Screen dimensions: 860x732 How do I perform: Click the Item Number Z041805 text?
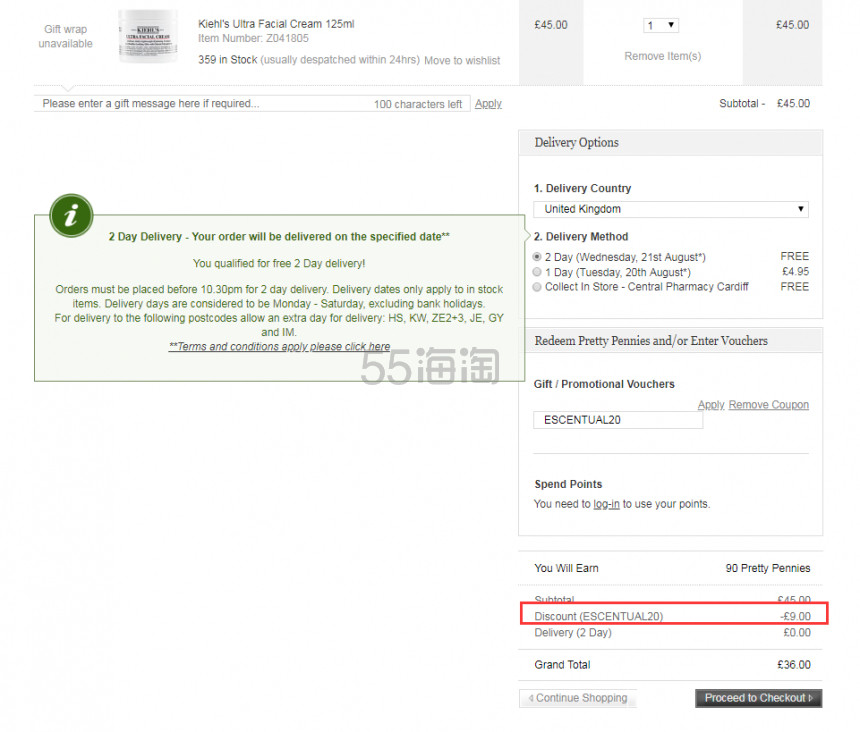tap(253, 38)
